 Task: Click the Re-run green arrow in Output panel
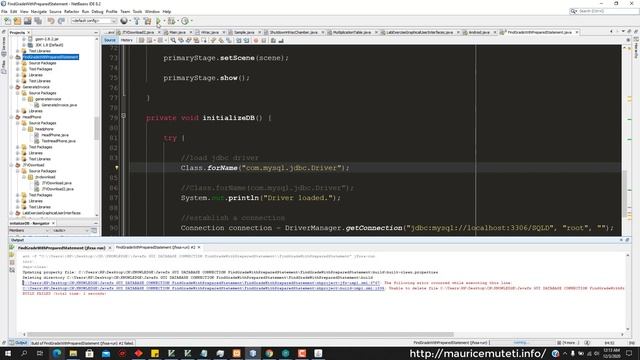pos(11,248)
